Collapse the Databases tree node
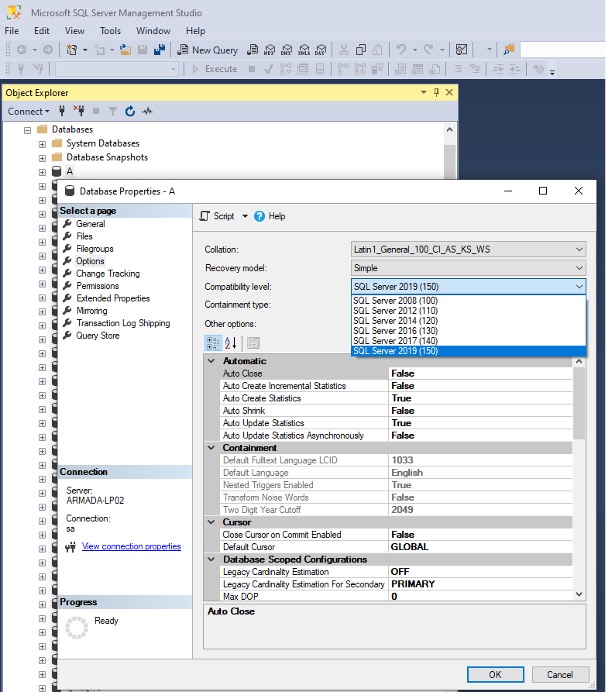Screen dimensions: 606x692 point(27,130)
